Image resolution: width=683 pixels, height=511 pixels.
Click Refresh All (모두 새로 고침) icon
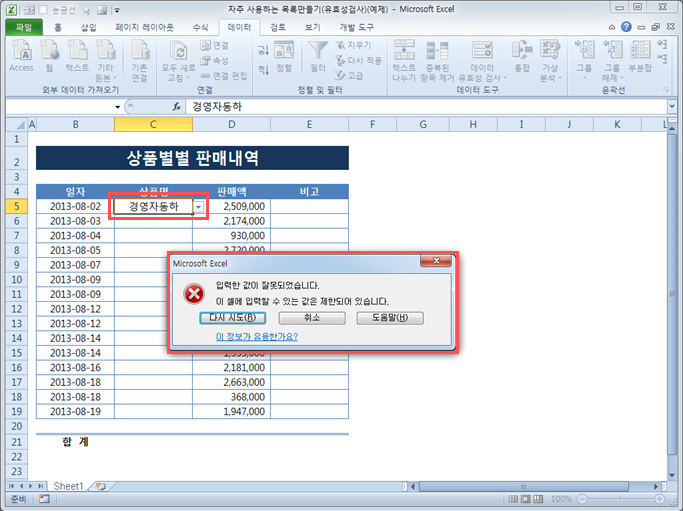(x=179, y=60)
